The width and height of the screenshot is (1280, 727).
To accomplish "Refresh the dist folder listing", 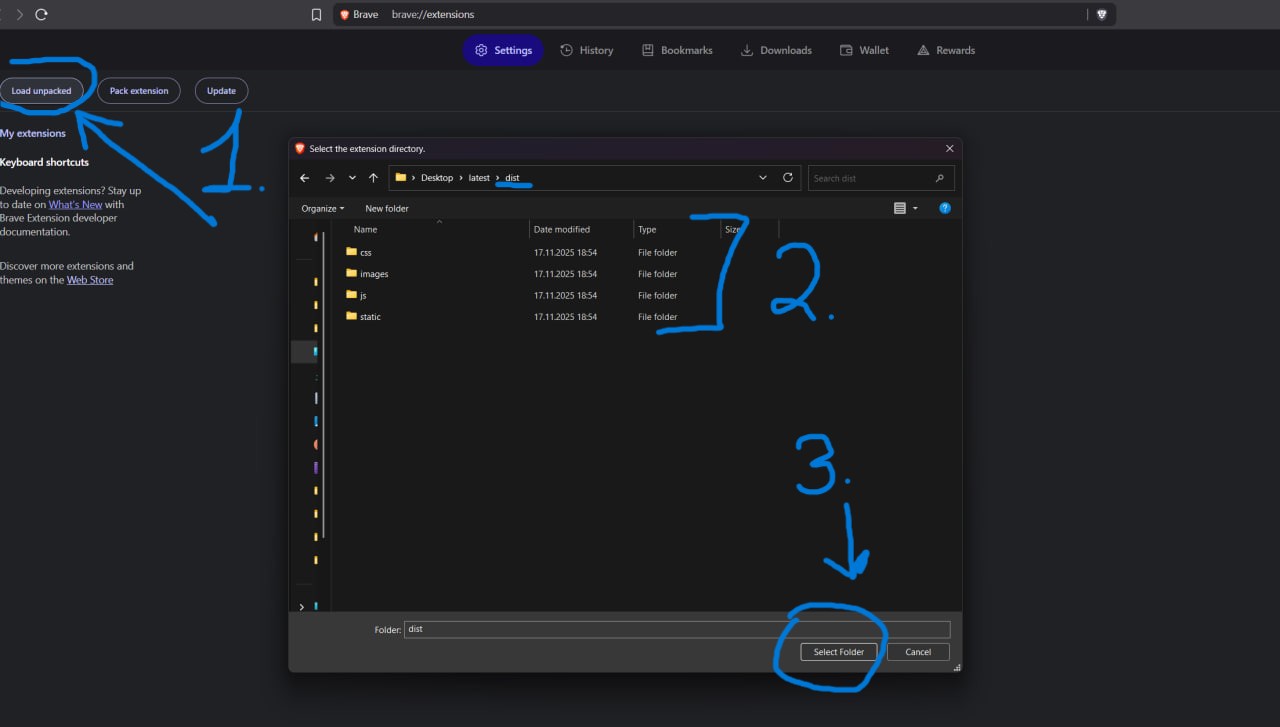I will pyautogui.click(x=788, y=178).
